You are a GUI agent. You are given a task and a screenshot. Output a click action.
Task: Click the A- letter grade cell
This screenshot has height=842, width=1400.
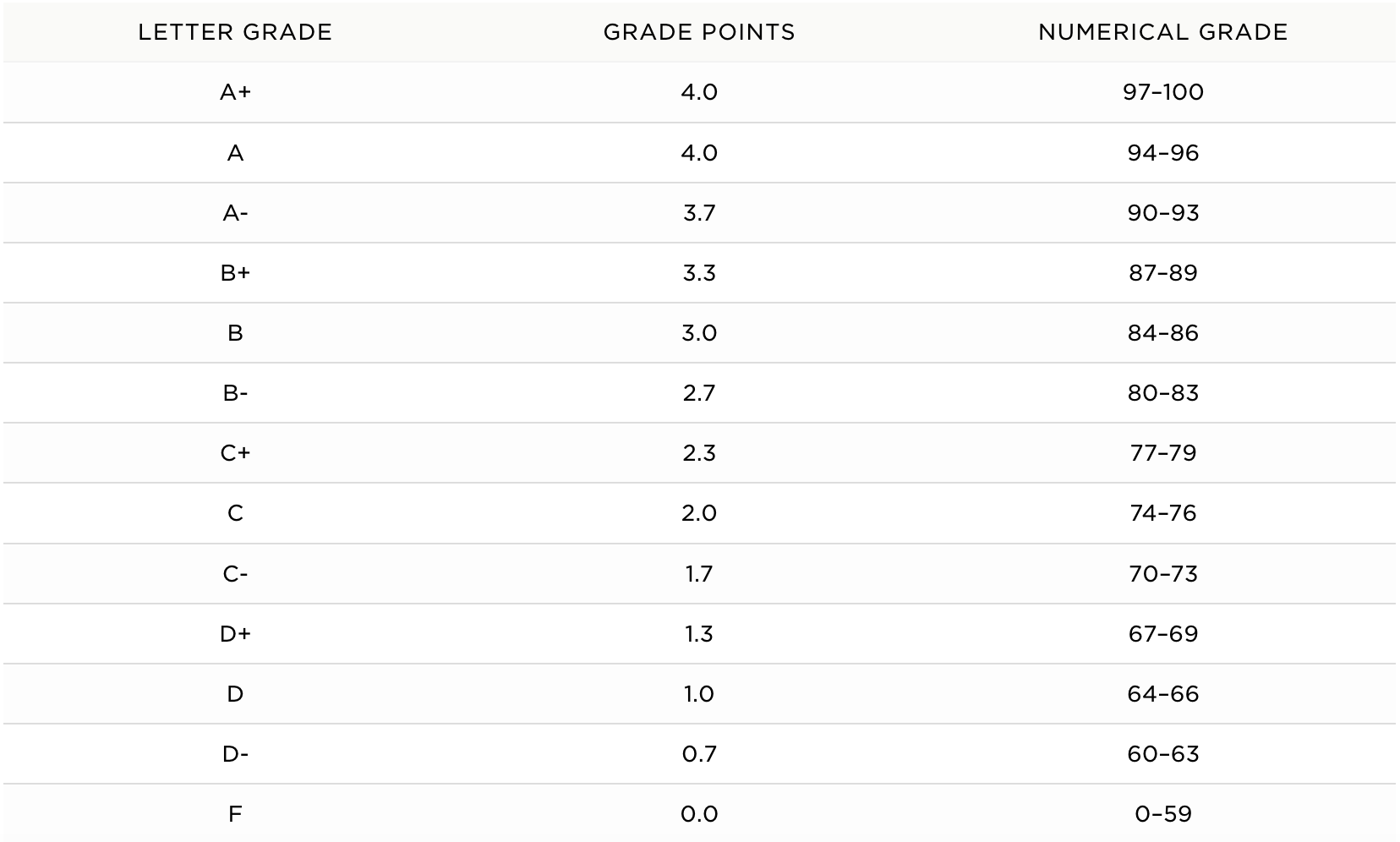pyautogui.click(x=235, y=213)
